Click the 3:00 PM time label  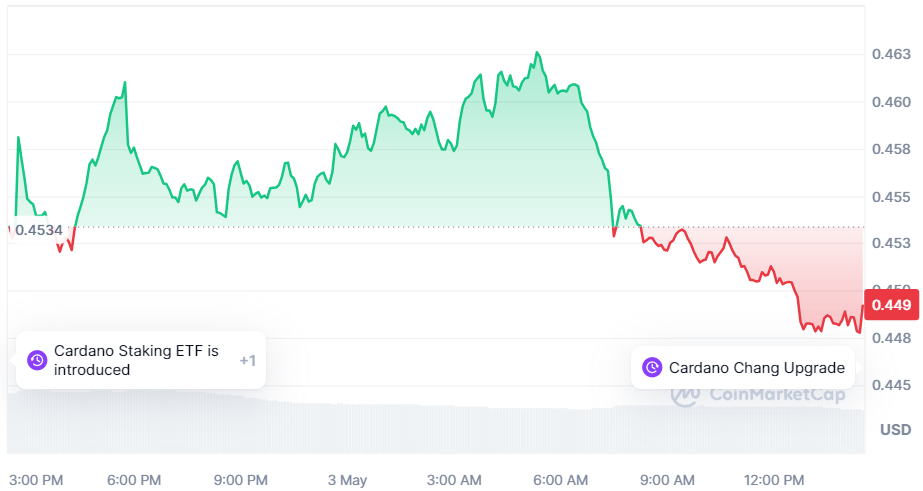pos(35,480)
